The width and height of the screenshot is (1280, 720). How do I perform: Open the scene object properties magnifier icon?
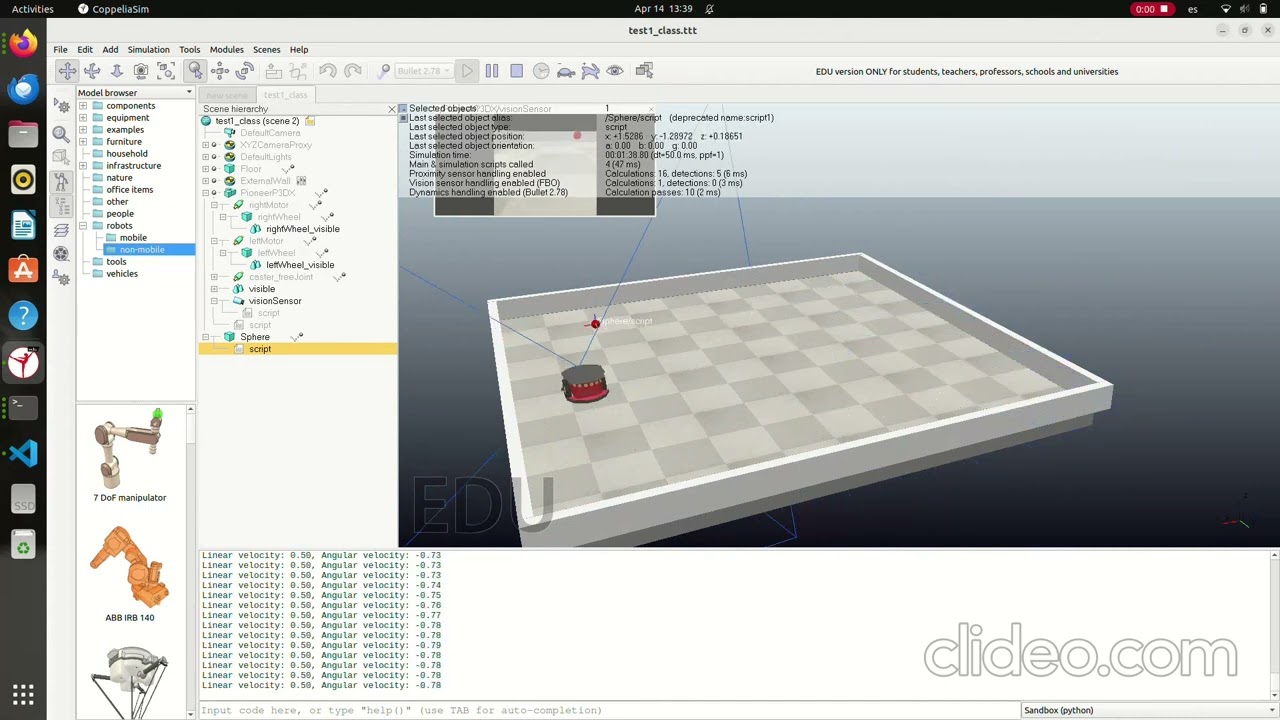[x=61, y=133]
